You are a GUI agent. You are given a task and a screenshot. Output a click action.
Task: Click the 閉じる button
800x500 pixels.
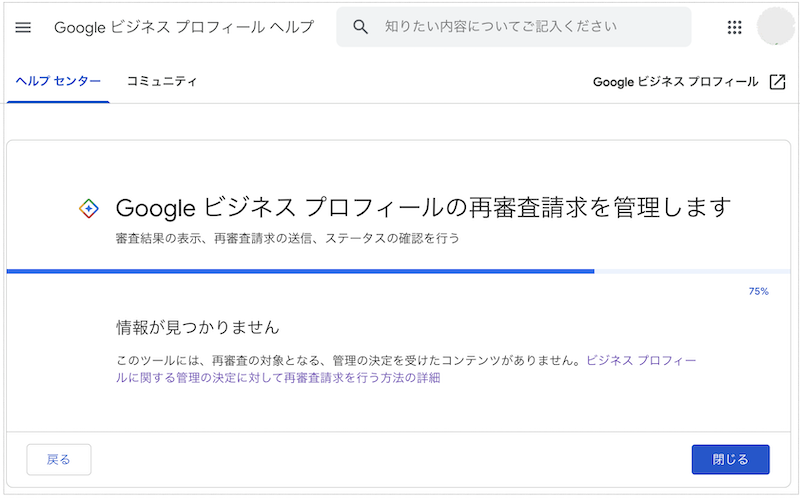pyautogui.click(x=730, y=460)
